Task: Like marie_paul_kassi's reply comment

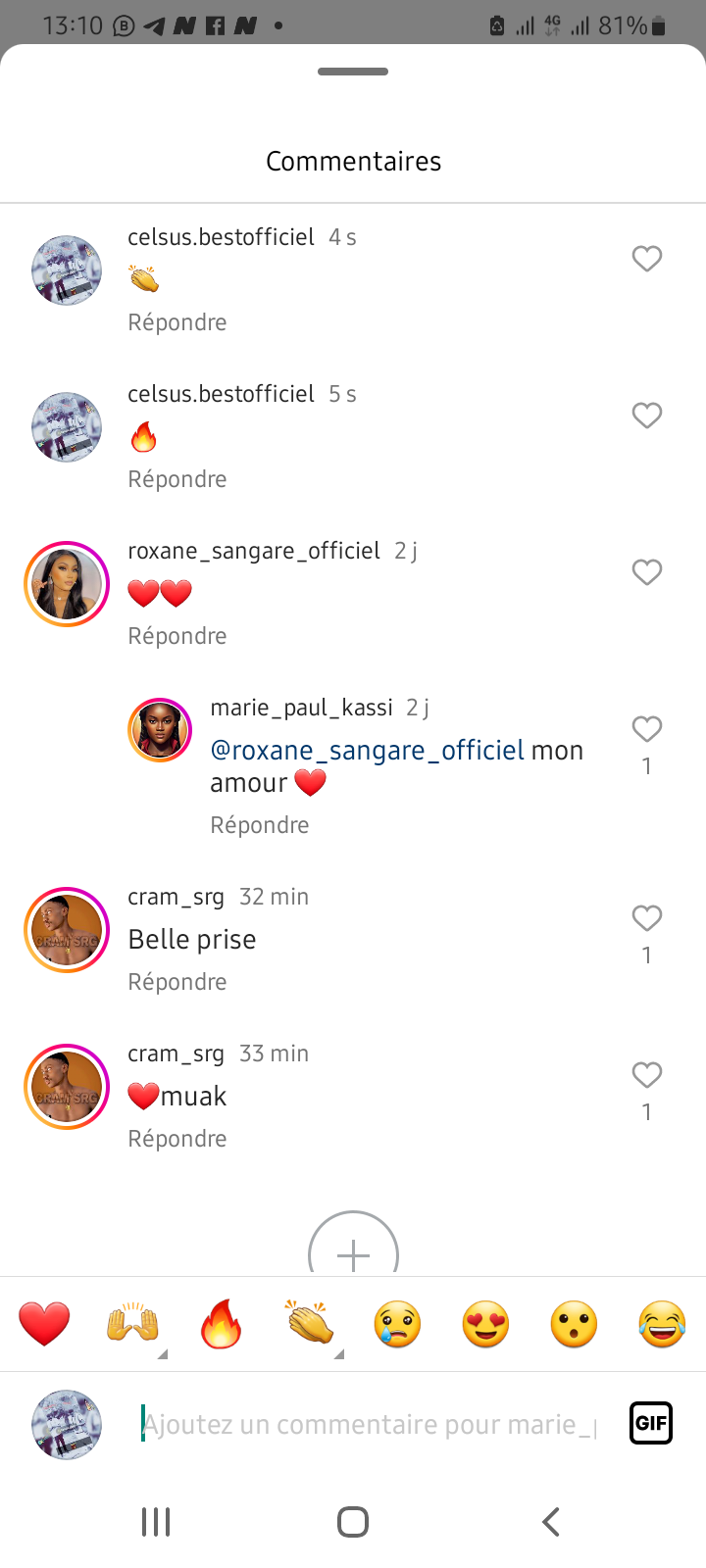Action: (647, 729)
